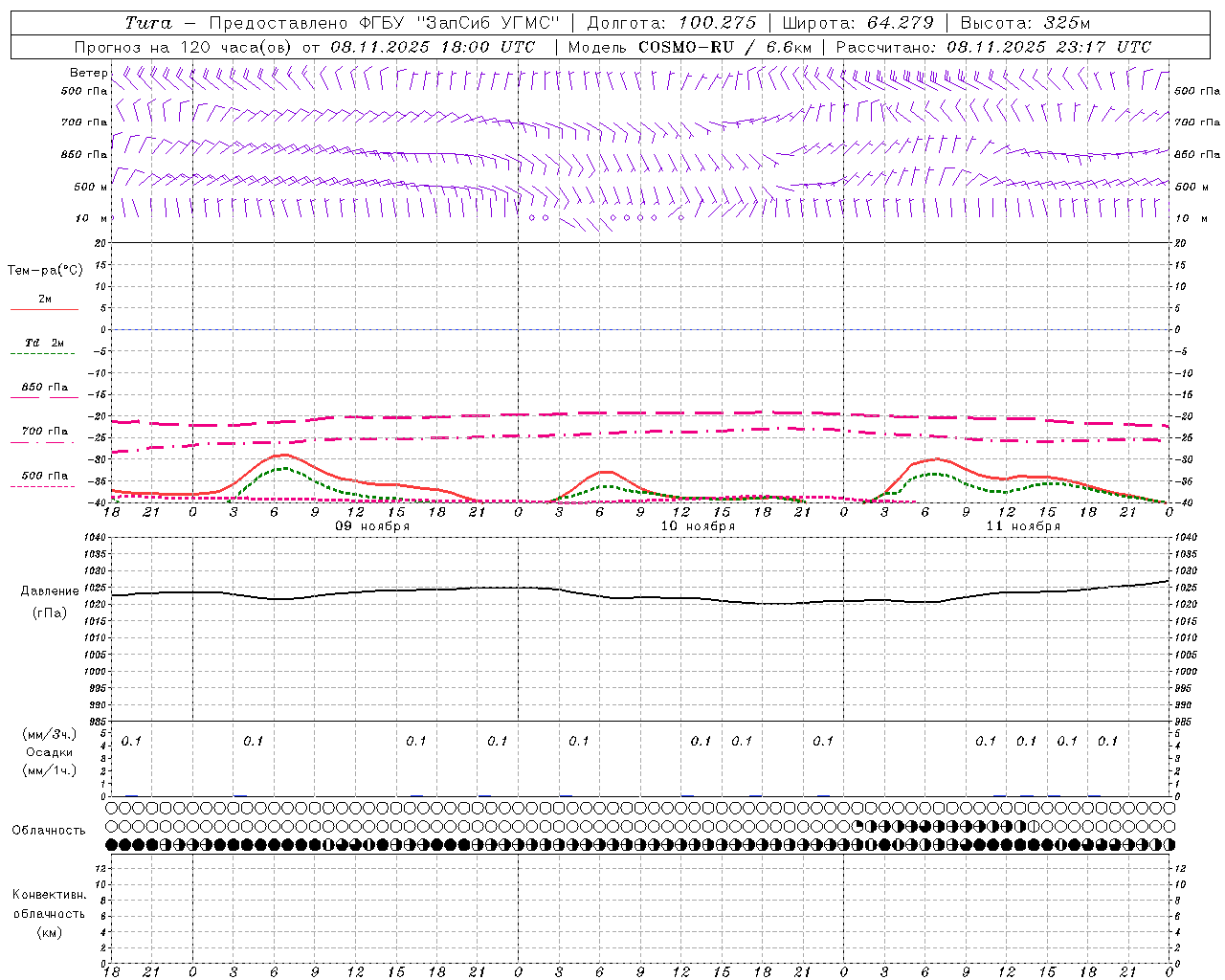Click the "Конвективн." convective cloud label
1225x980 pixels.
click(x=50, y=895)
